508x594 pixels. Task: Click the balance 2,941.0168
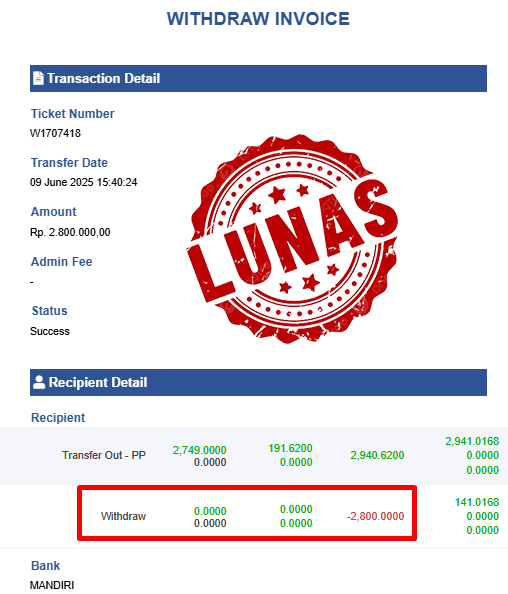click(x=472, y=441)
